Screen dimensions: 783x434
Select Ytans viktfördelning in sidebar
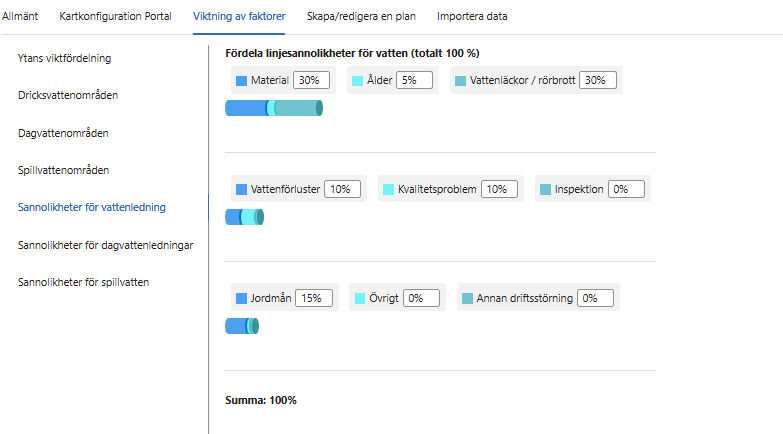64,58
